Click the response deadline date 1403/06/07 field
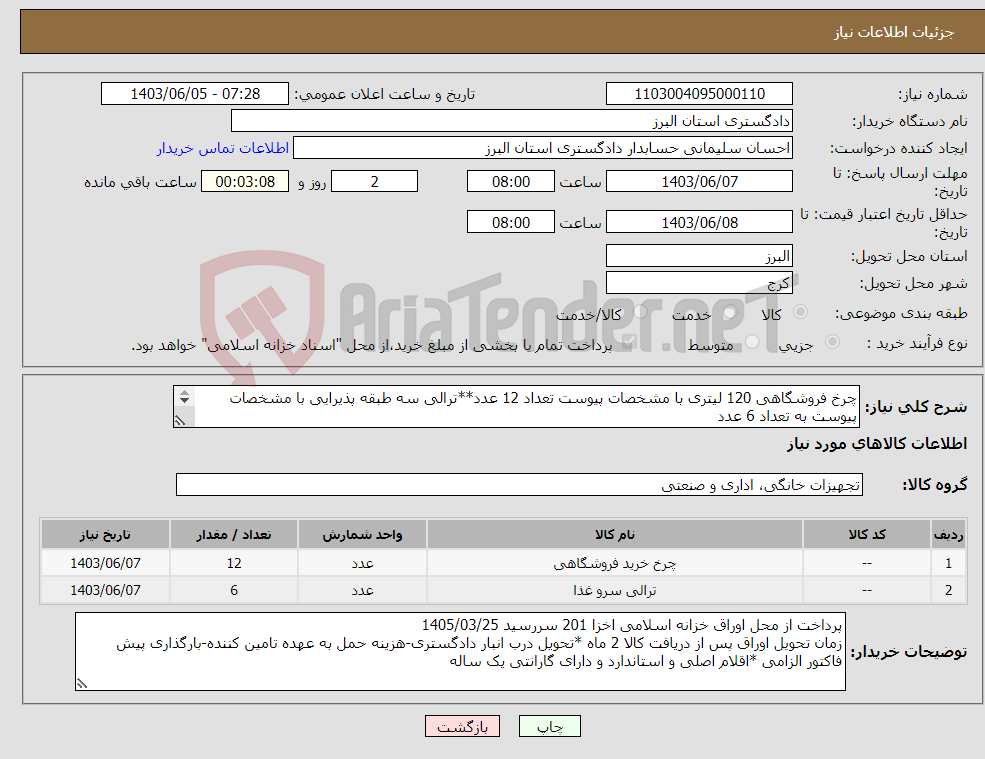The image size is (985, 759). coord(699,182)
